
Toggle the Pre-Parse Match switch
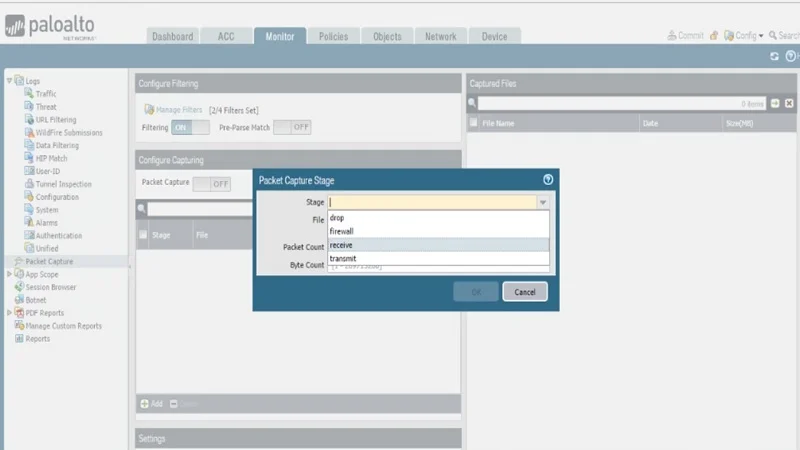[292, 127]
